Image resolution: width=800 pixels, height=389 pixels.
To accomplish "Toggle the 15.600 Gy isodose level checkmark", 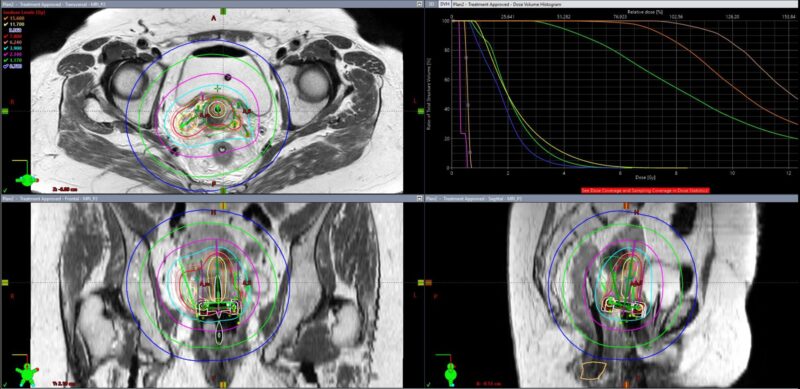I will coord(6,17).
